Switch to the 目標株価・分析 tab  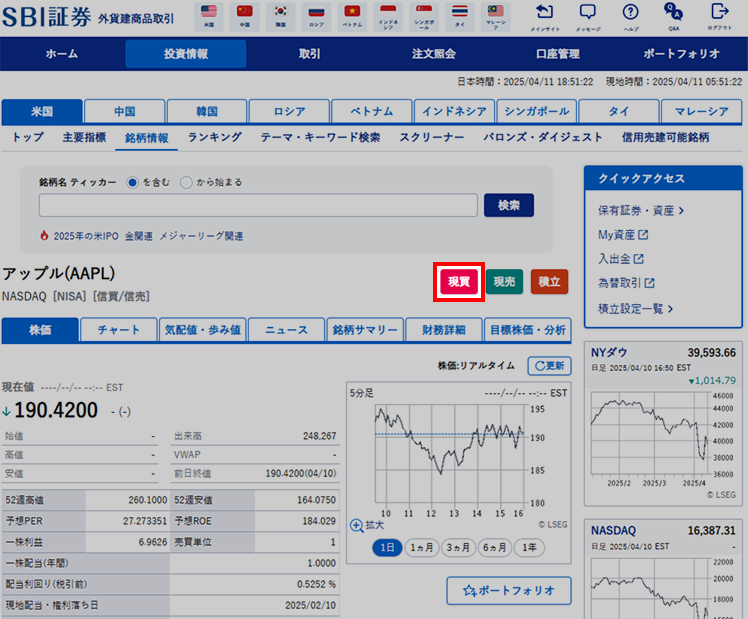(528, 330)
